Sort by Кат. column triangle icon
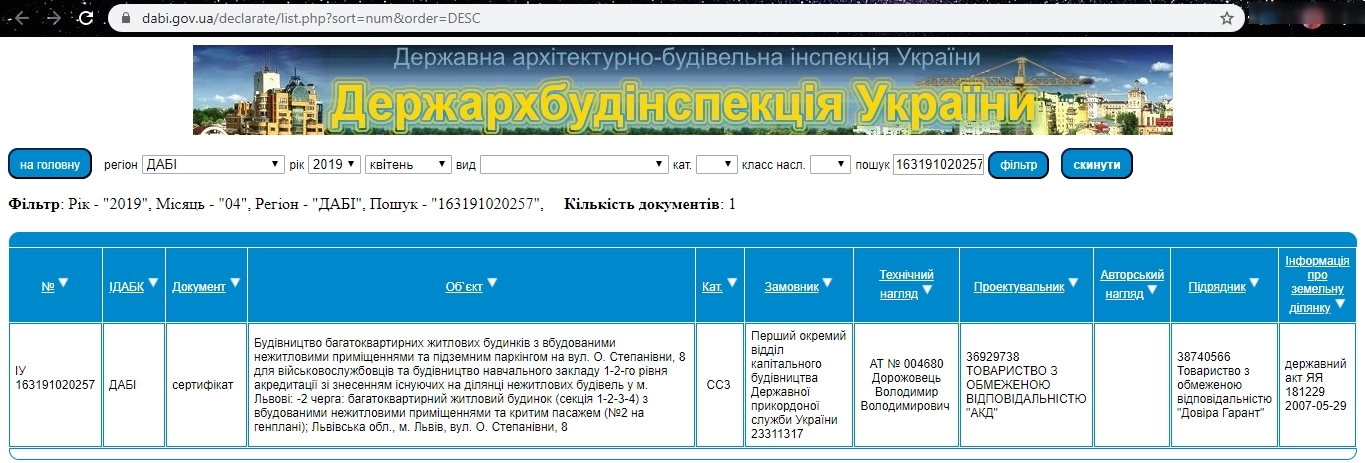Viewport: 1365px width, 463px height. point(732,284)
